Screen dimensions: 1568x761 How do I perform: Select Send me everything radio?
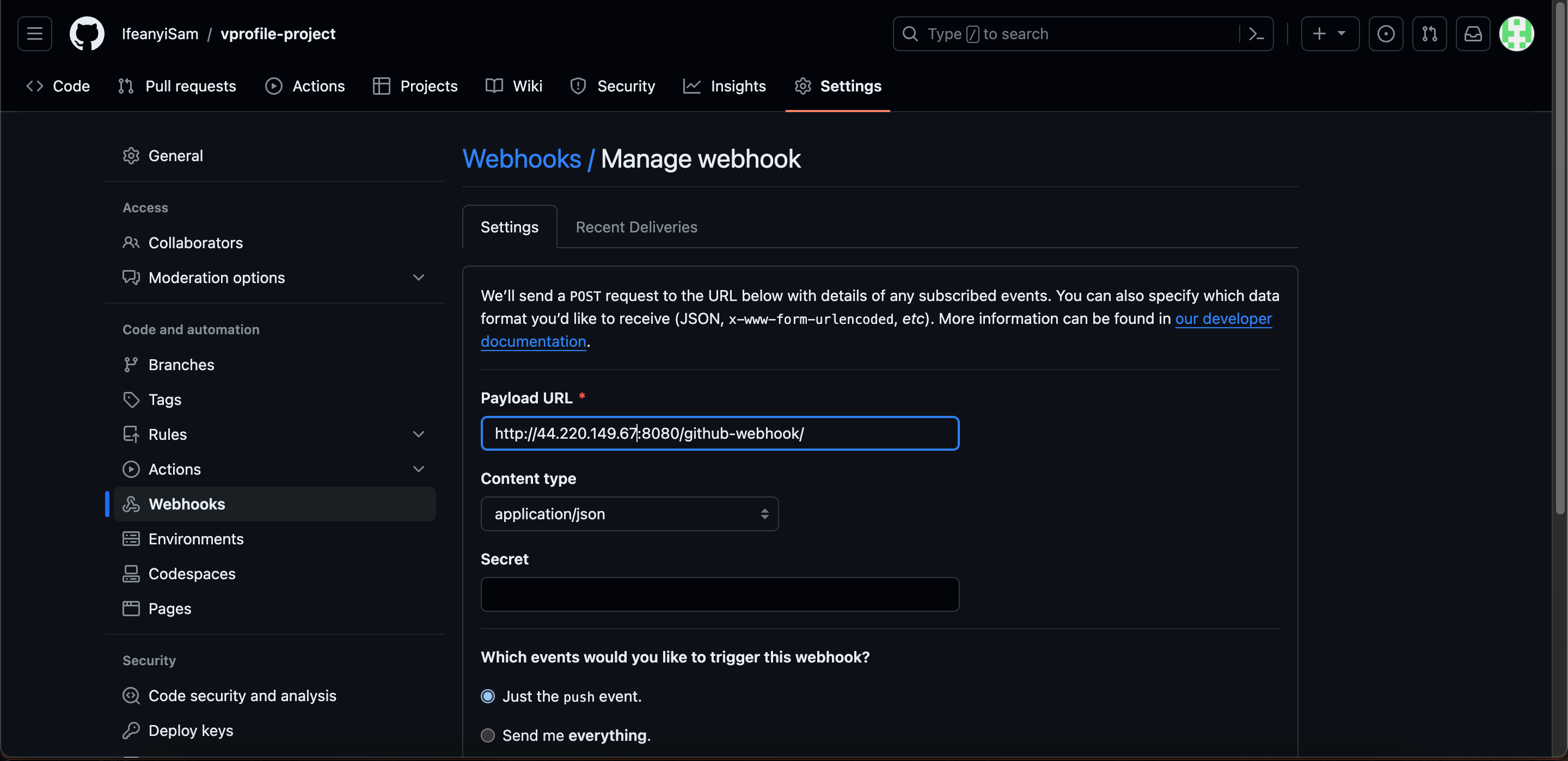(x=488, y=735)
